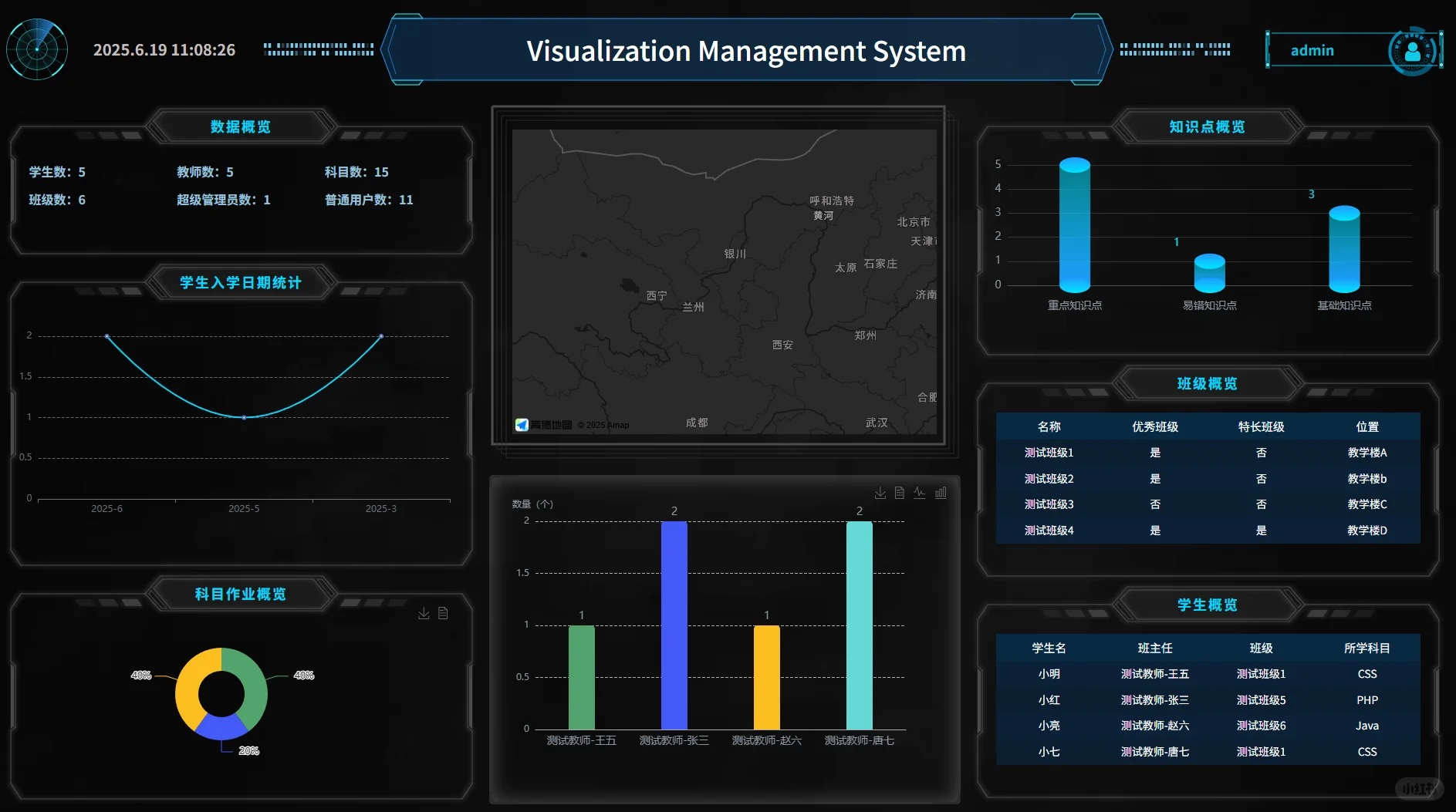Image resolution: width=1456 pixels, height=812 pixels.
Task: Click the 教师数: 5 statistic
Action: tap(205, 172)
